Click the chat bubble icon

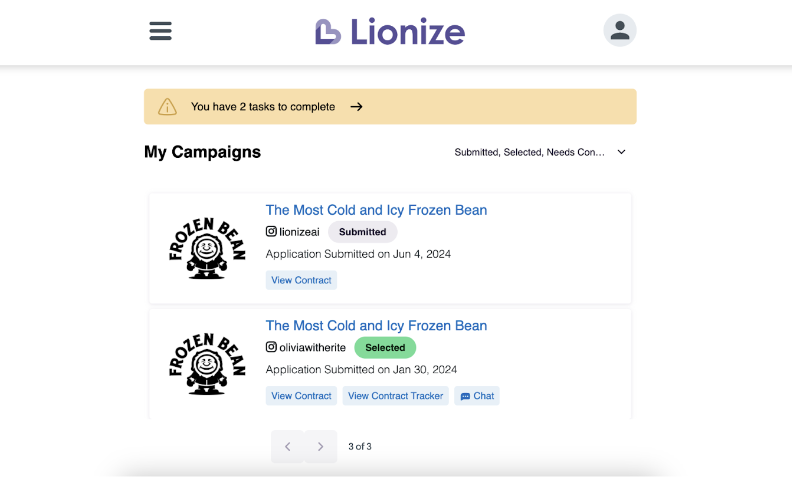coord(464,396)
